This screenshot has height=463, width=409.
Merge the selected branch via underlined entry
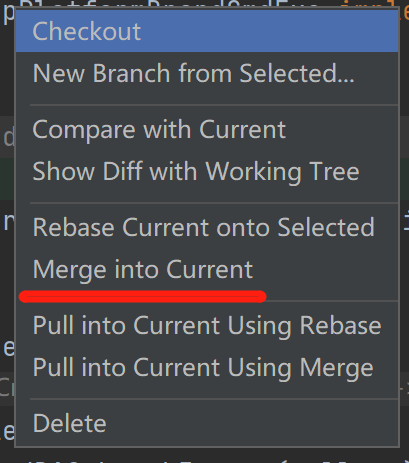tap(207, 269)
